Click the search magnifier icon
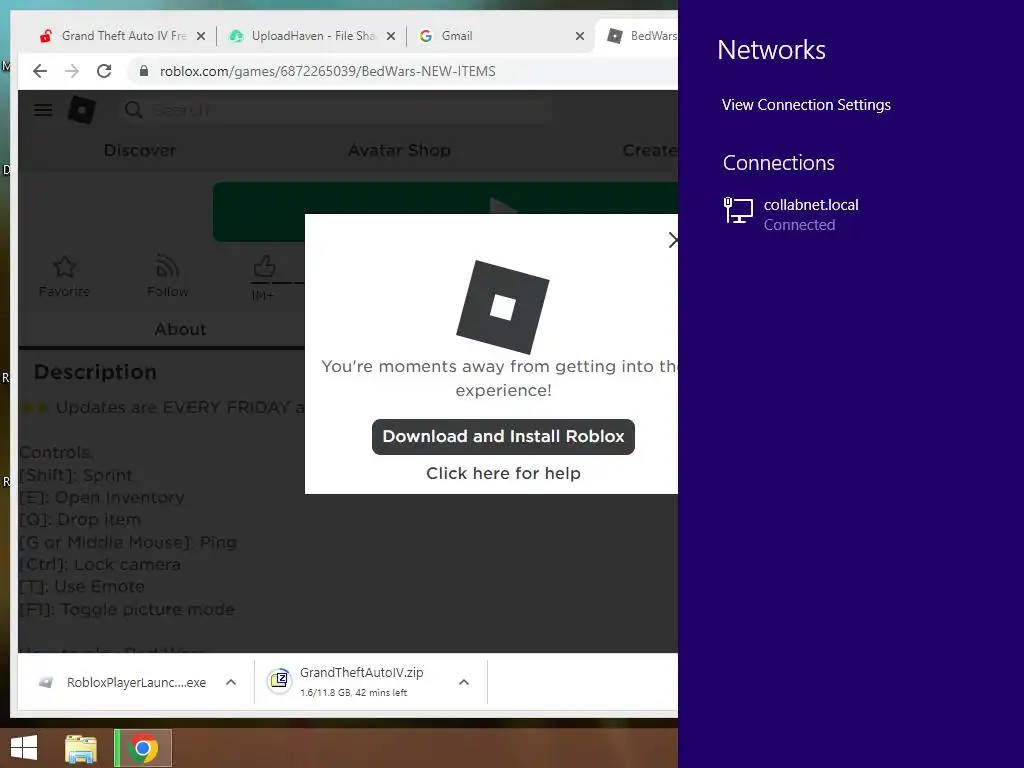This screenshot has height=768, width=1024. click(x=133, y=110)
